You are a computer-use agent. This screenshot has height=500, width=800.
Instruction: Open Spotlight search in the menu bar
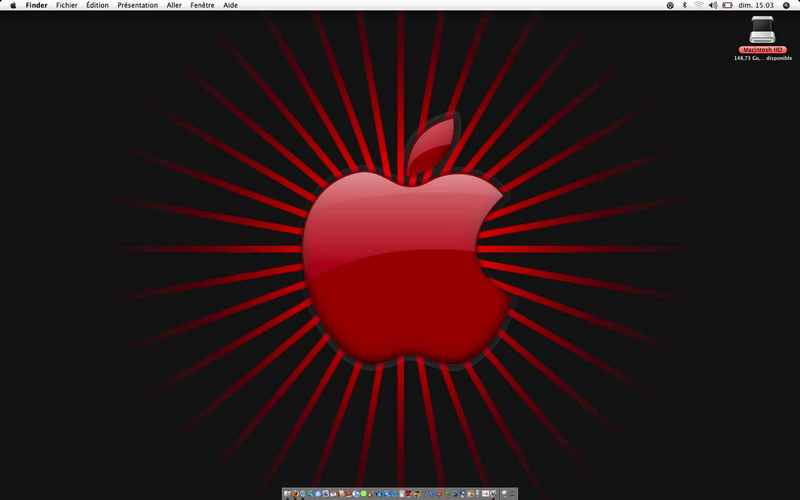pos(786,5)
